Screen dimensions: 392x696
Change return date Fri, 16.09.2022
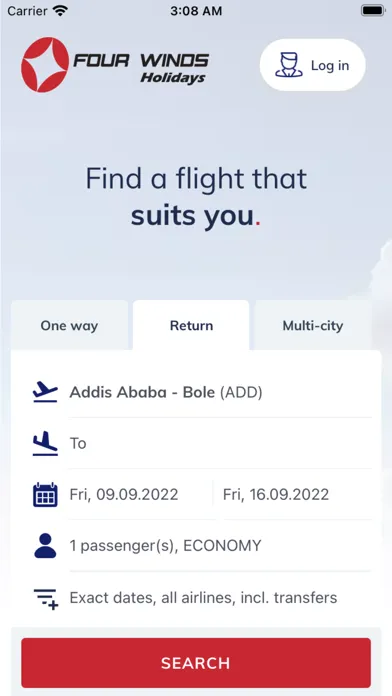297,494
